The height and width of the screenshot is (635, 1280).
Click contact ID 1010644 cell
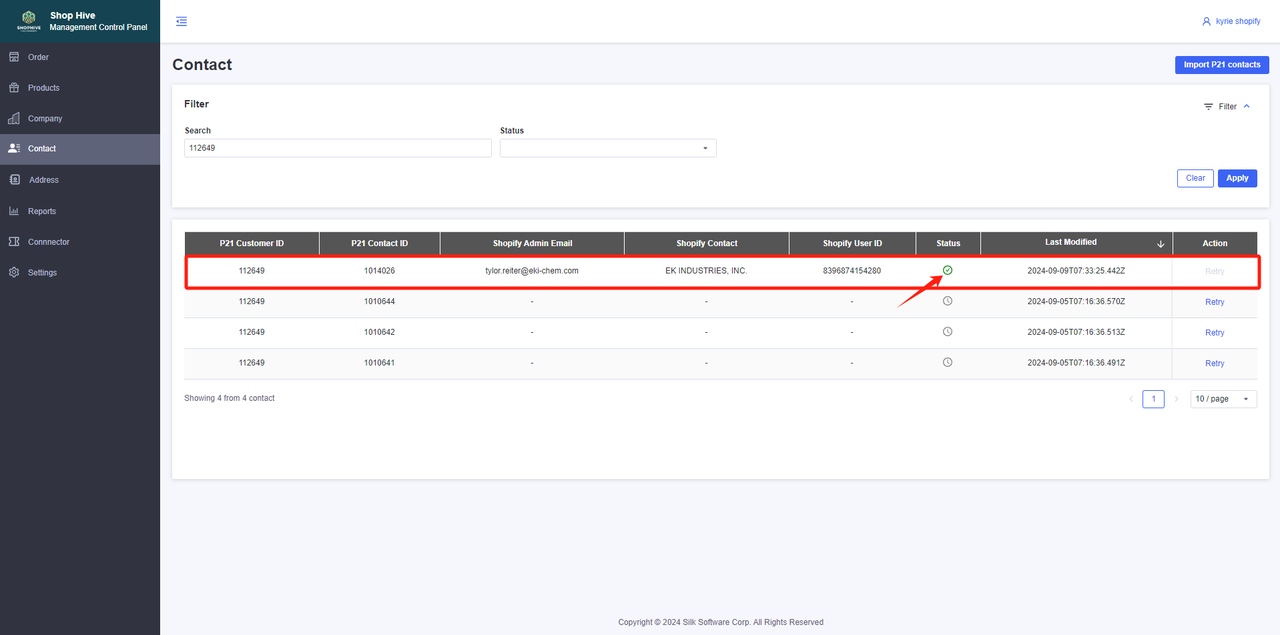click(379, 302)
